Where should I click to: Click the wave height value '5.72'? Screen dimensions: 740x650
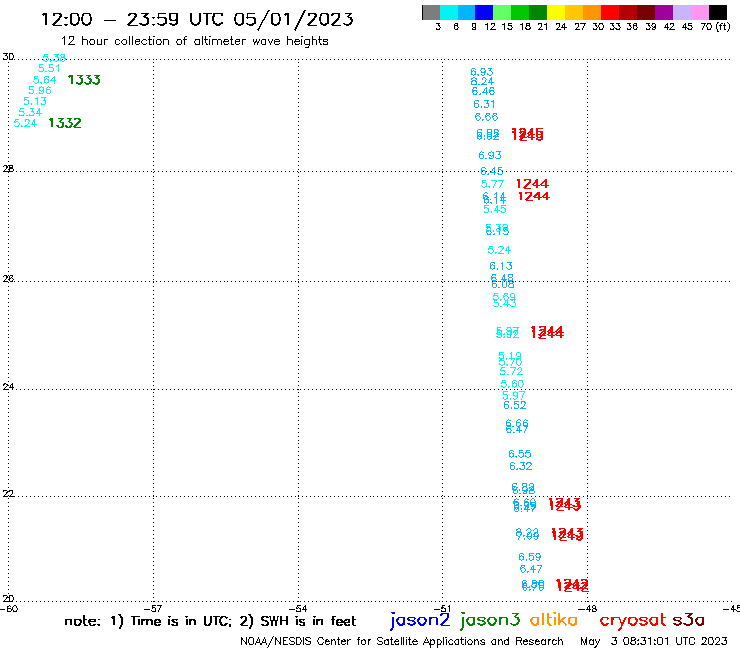(511, 371)
